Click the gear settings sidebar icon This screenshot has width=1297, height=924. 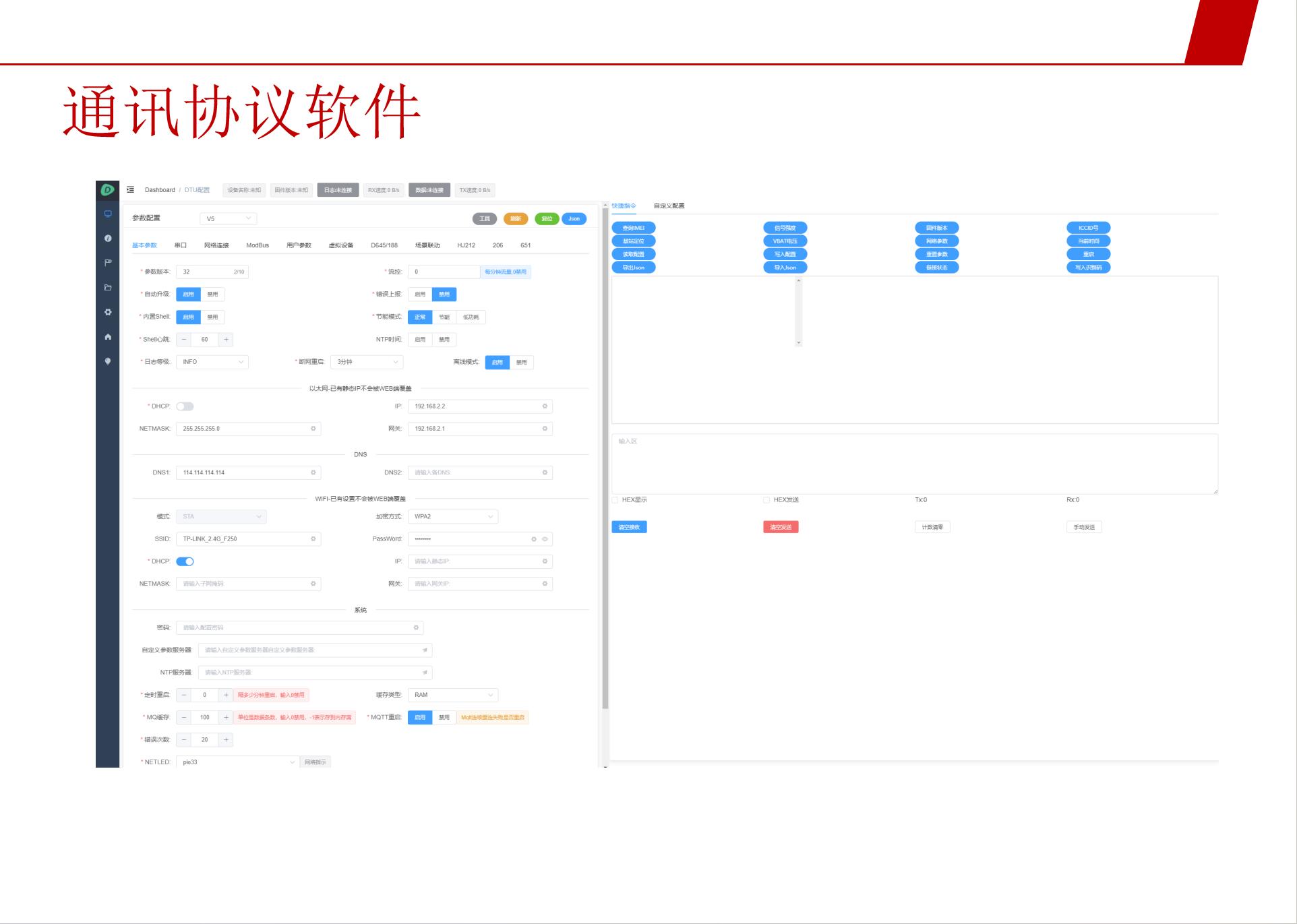pyautogui.click(x=108, y=312)
